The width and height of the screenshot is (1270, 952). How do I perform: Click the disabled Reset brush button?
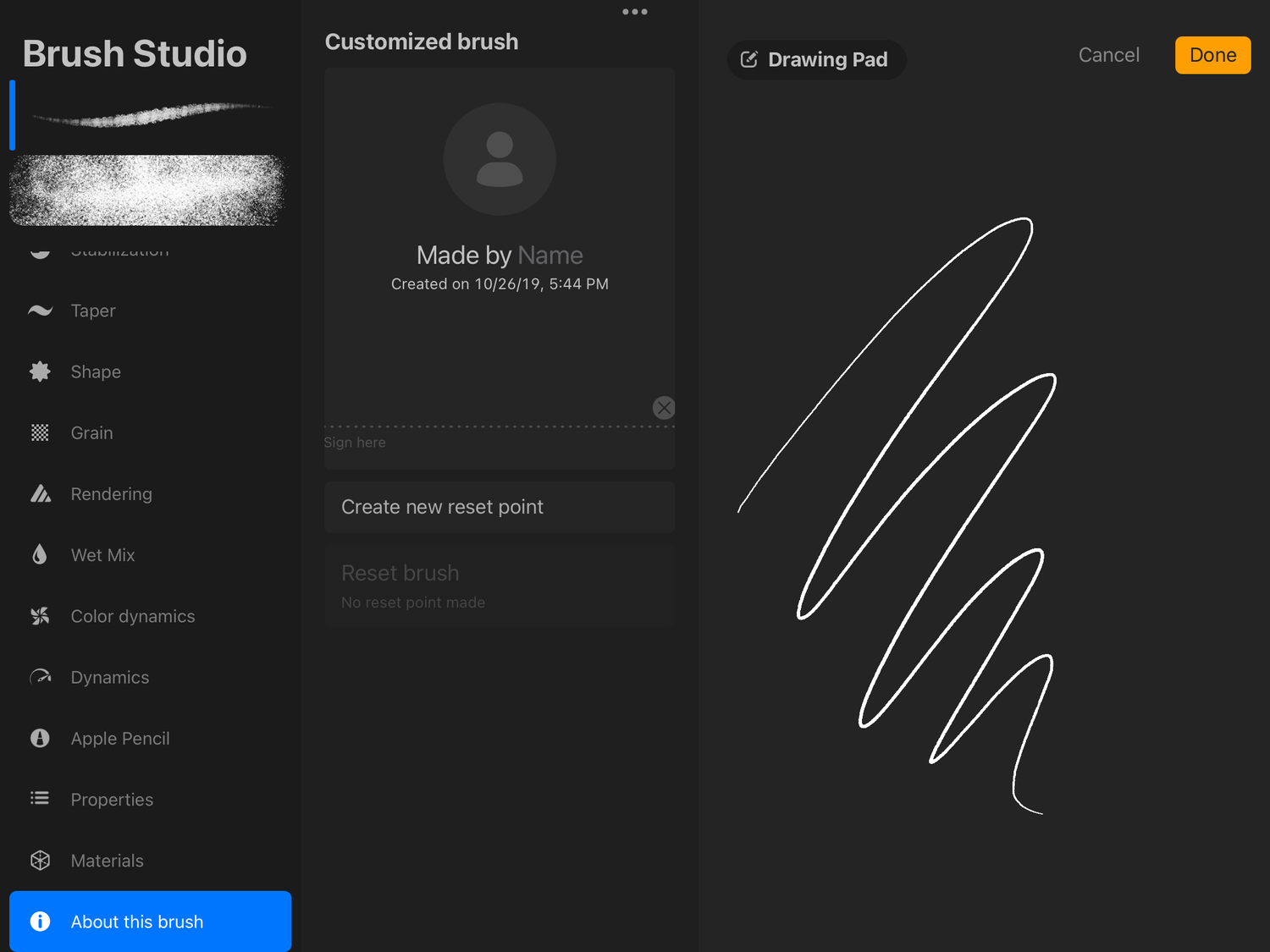click(x=500, y=586)
